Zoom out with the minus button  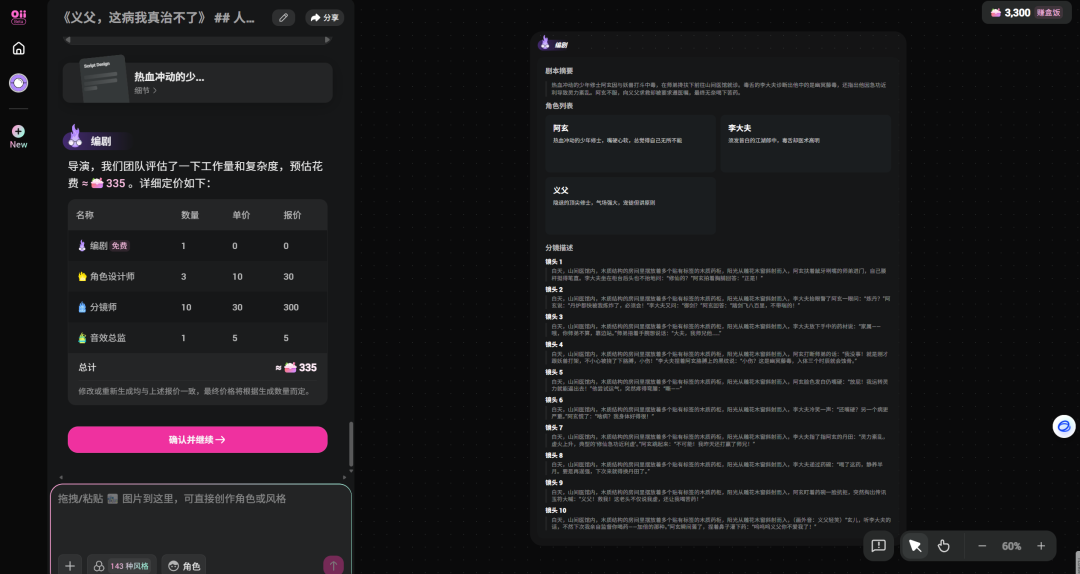tap(982, 546)
